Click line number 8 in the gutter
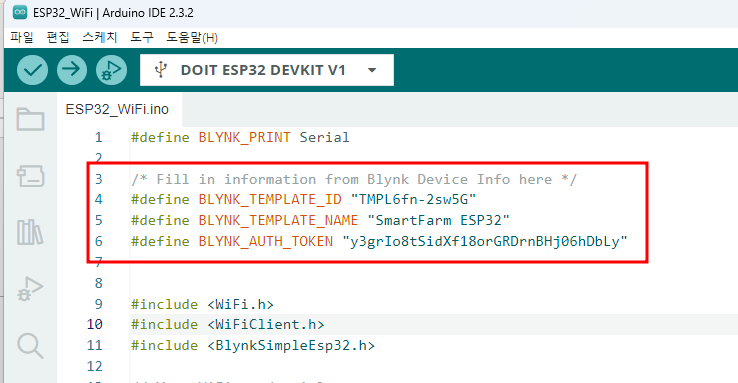The image size is (738, 383). pos(98,283)
